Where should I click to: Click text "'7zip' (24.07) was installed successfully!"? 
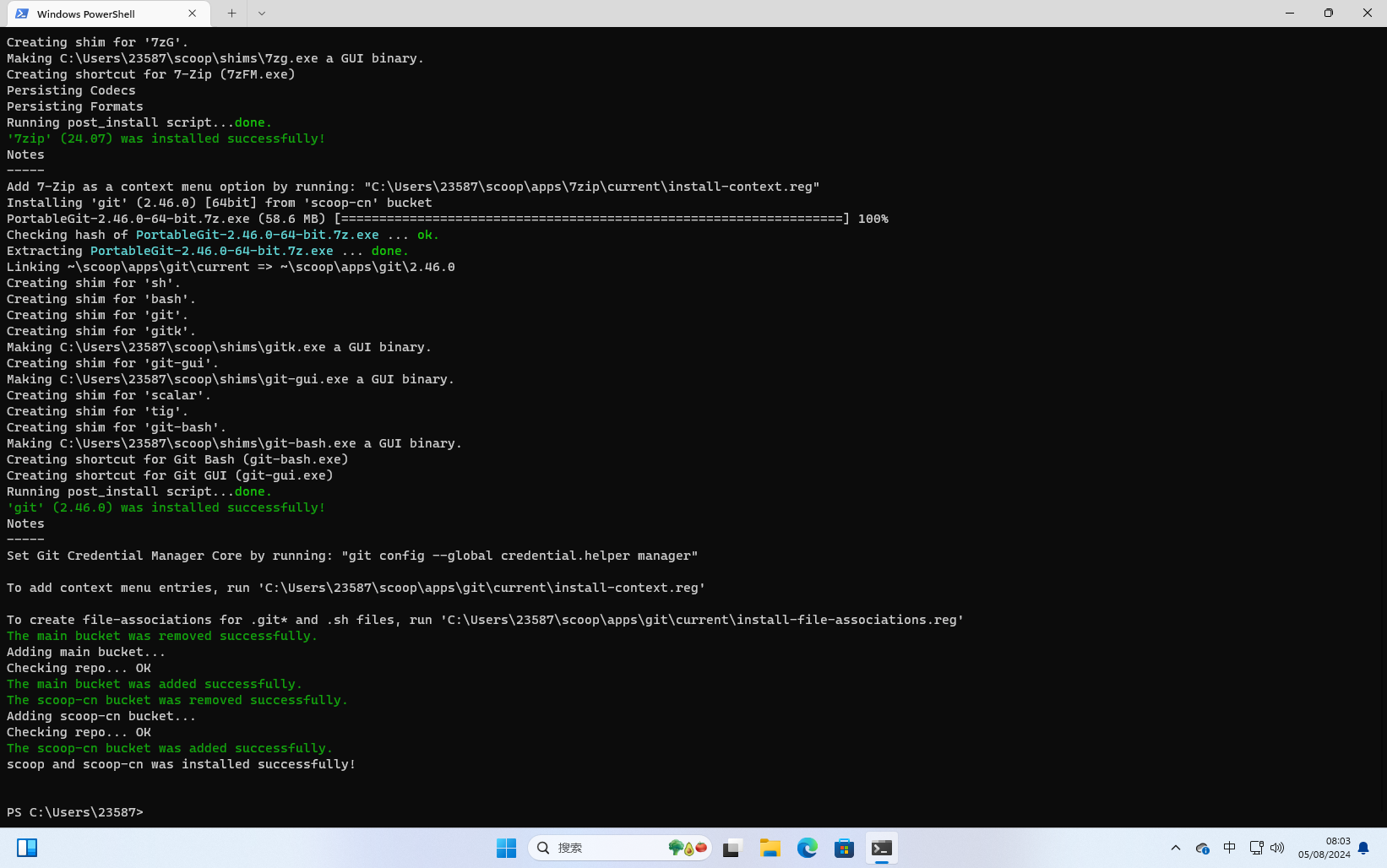[x=166, y=138]
